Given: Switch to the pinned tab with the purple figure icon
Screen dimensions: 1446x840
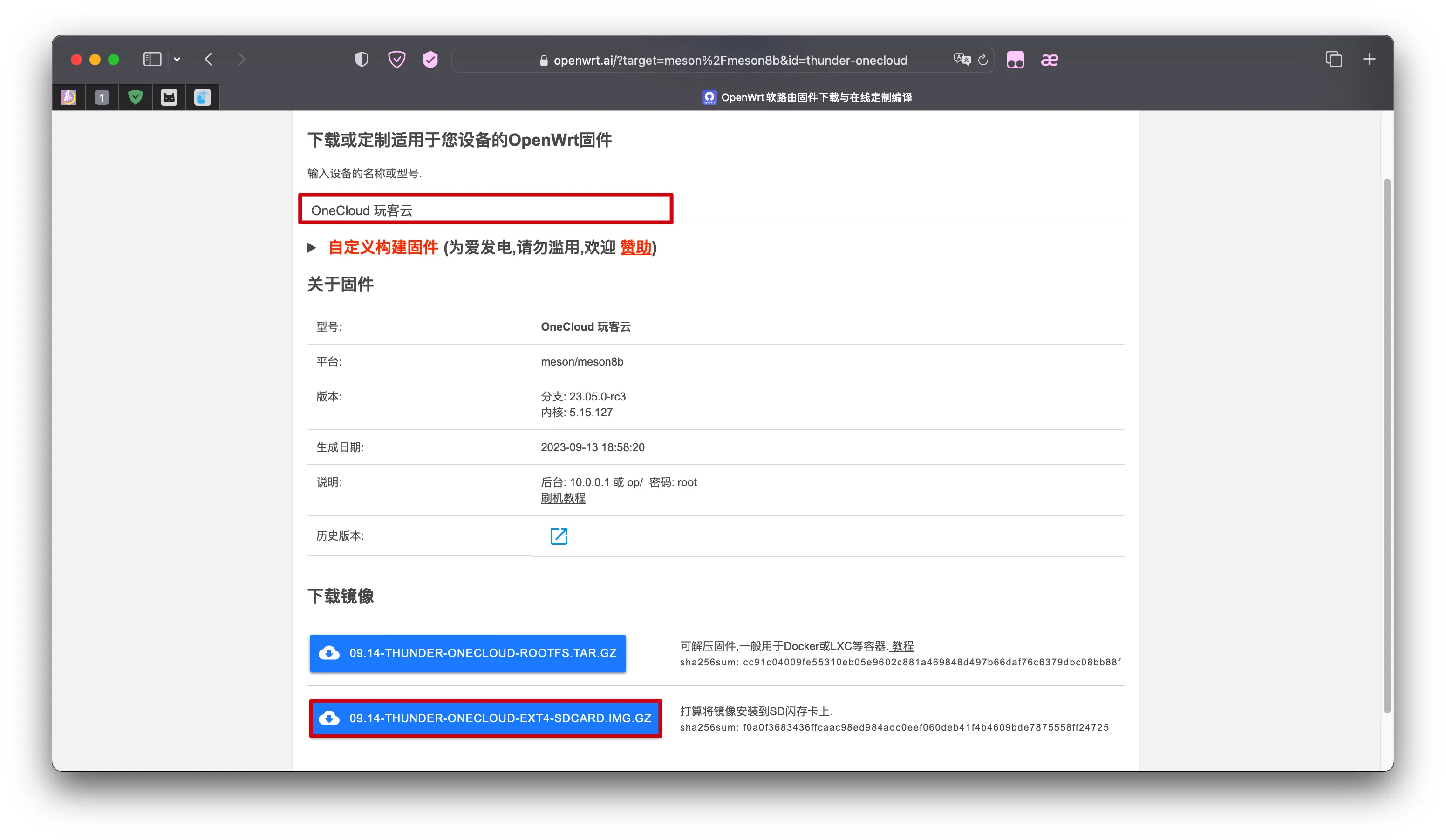Looking at the screenshot, I should 69,97.
